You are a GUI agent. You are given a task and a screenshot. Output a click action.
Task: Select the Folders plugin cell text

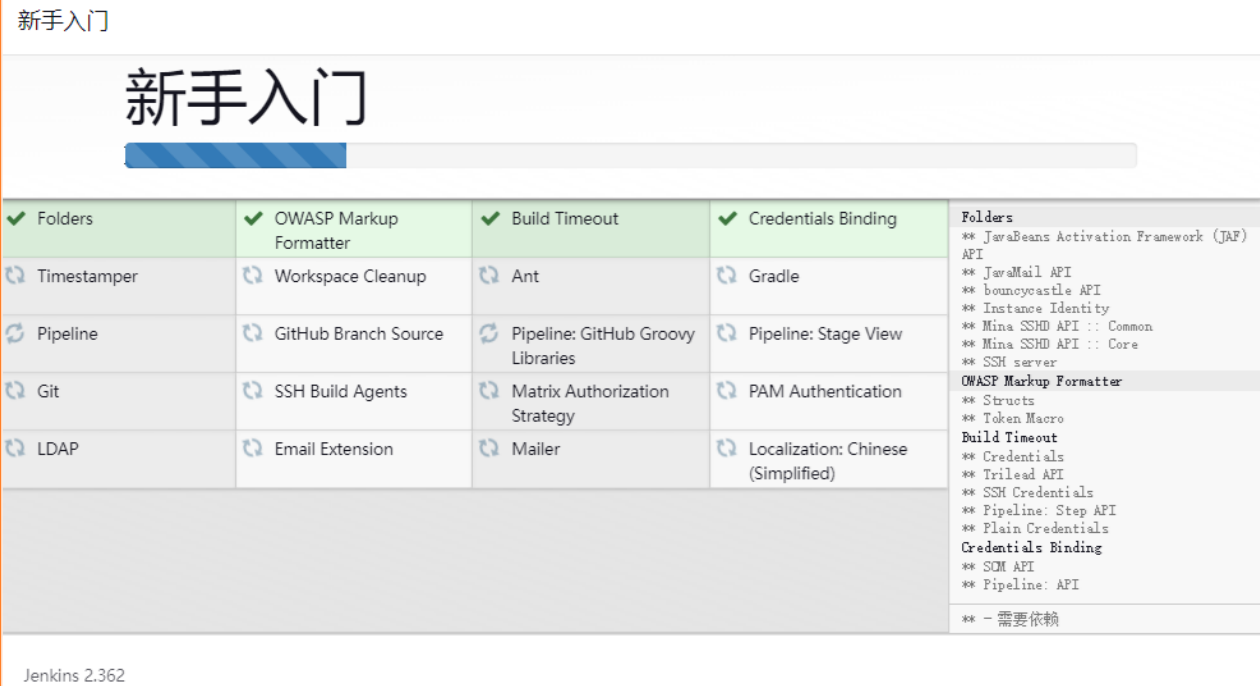click(x=65, y=218)
